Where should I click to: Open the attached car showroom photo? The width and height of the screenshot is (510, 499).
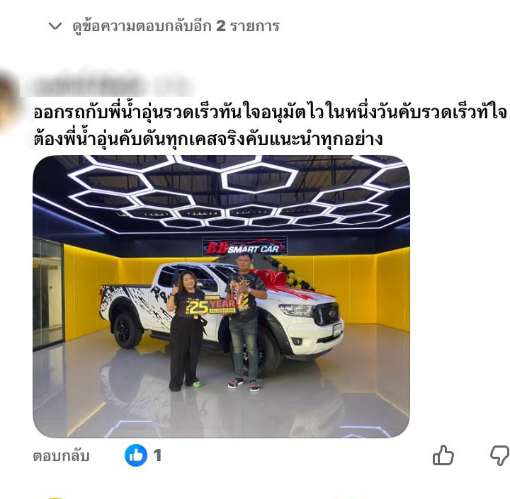coord(221,296)
